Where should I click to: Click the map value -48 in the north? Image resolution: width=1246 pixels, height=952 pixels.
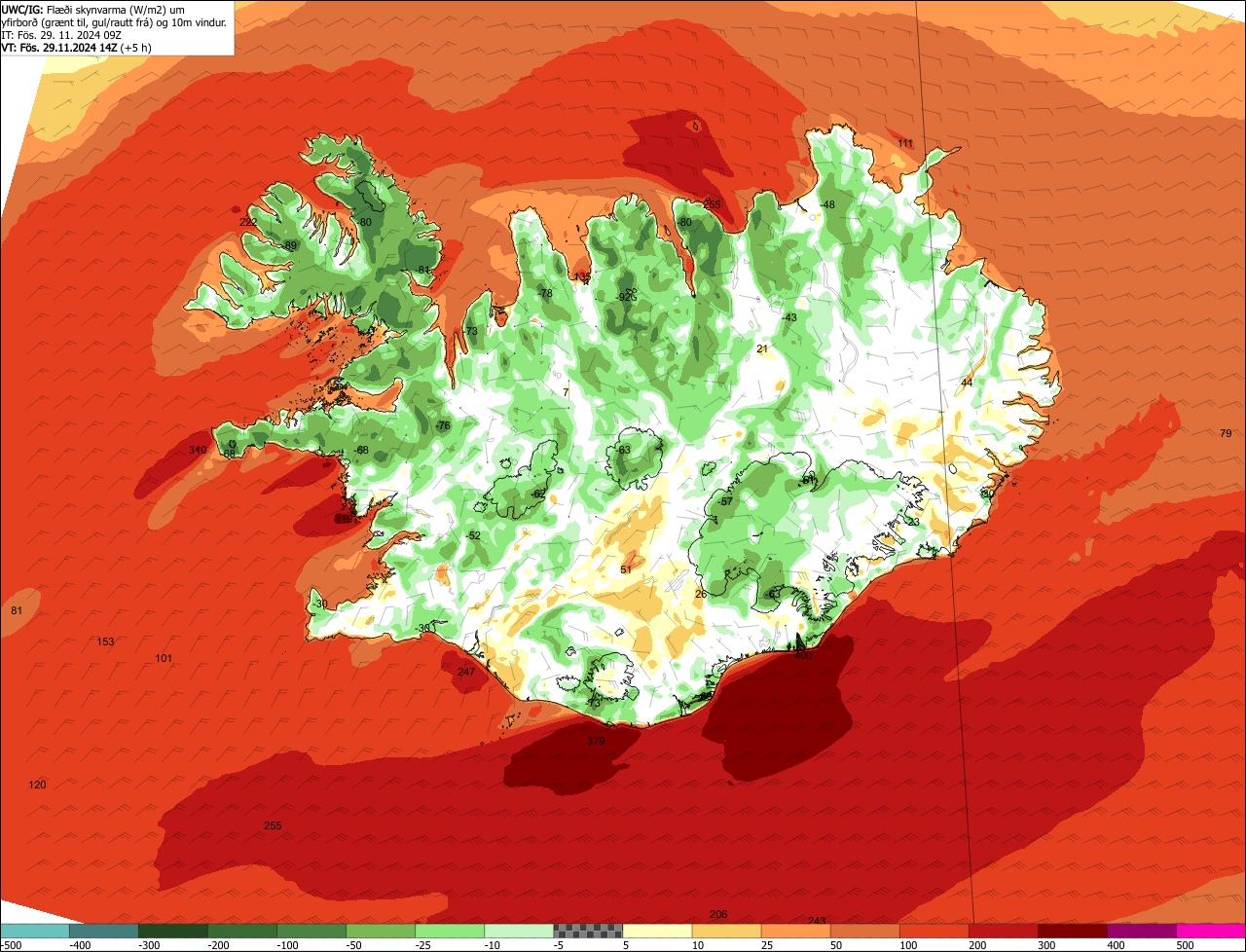coord(827,204)
